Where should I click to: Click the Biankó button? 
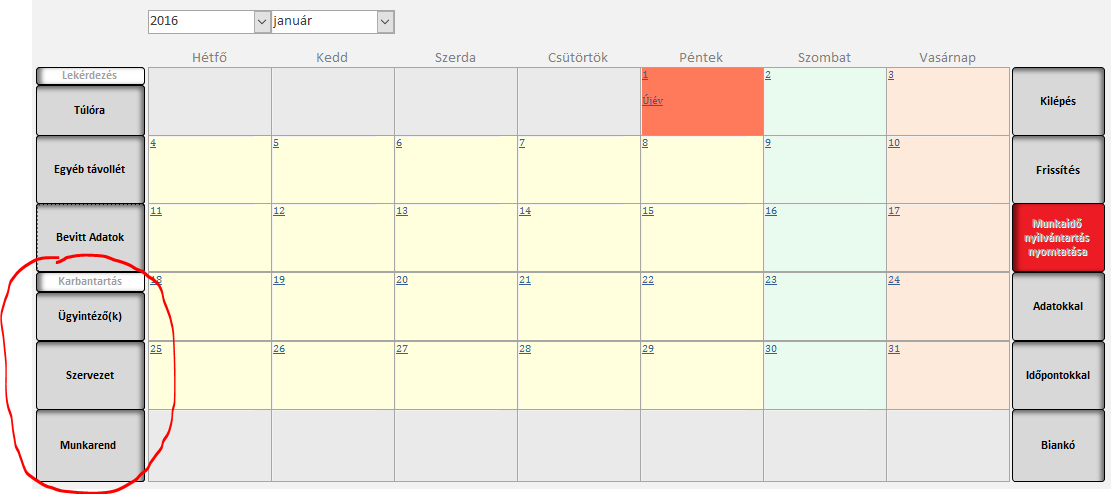1058,444
